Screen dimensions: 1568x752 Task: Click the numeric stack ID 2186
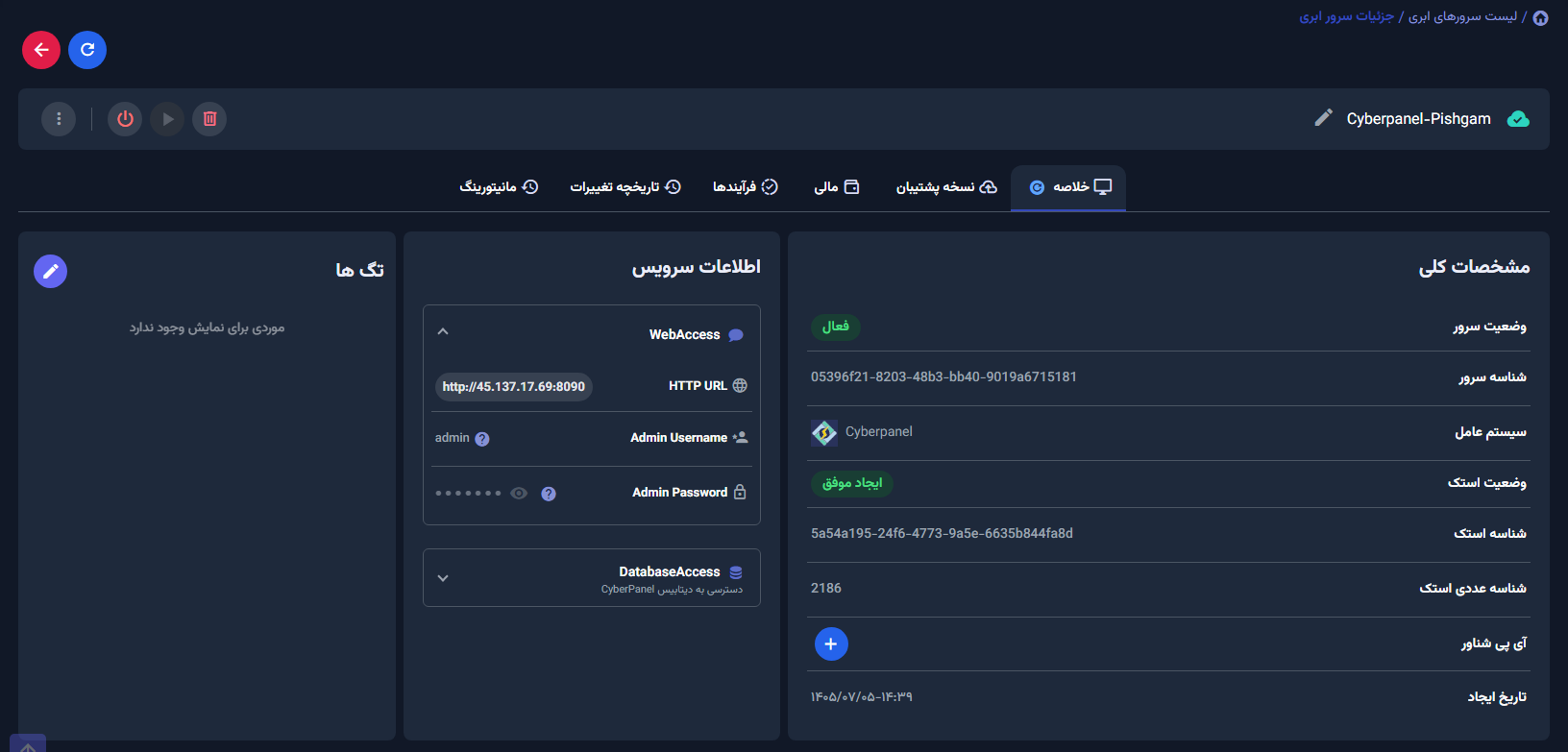pyautogui.click(x=826, y=589)
